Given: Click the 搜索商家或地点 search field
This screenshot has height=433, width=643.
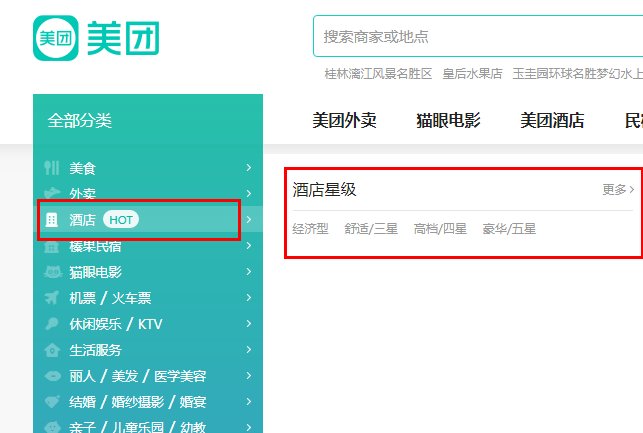Looking at the screenshot, I should pos(478,36).
